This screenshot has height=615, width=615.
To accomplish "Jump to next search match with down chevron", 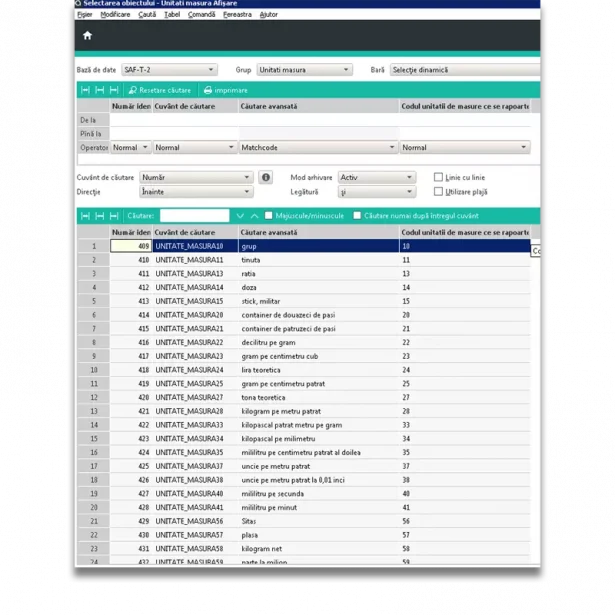I will tap(240, 216).
